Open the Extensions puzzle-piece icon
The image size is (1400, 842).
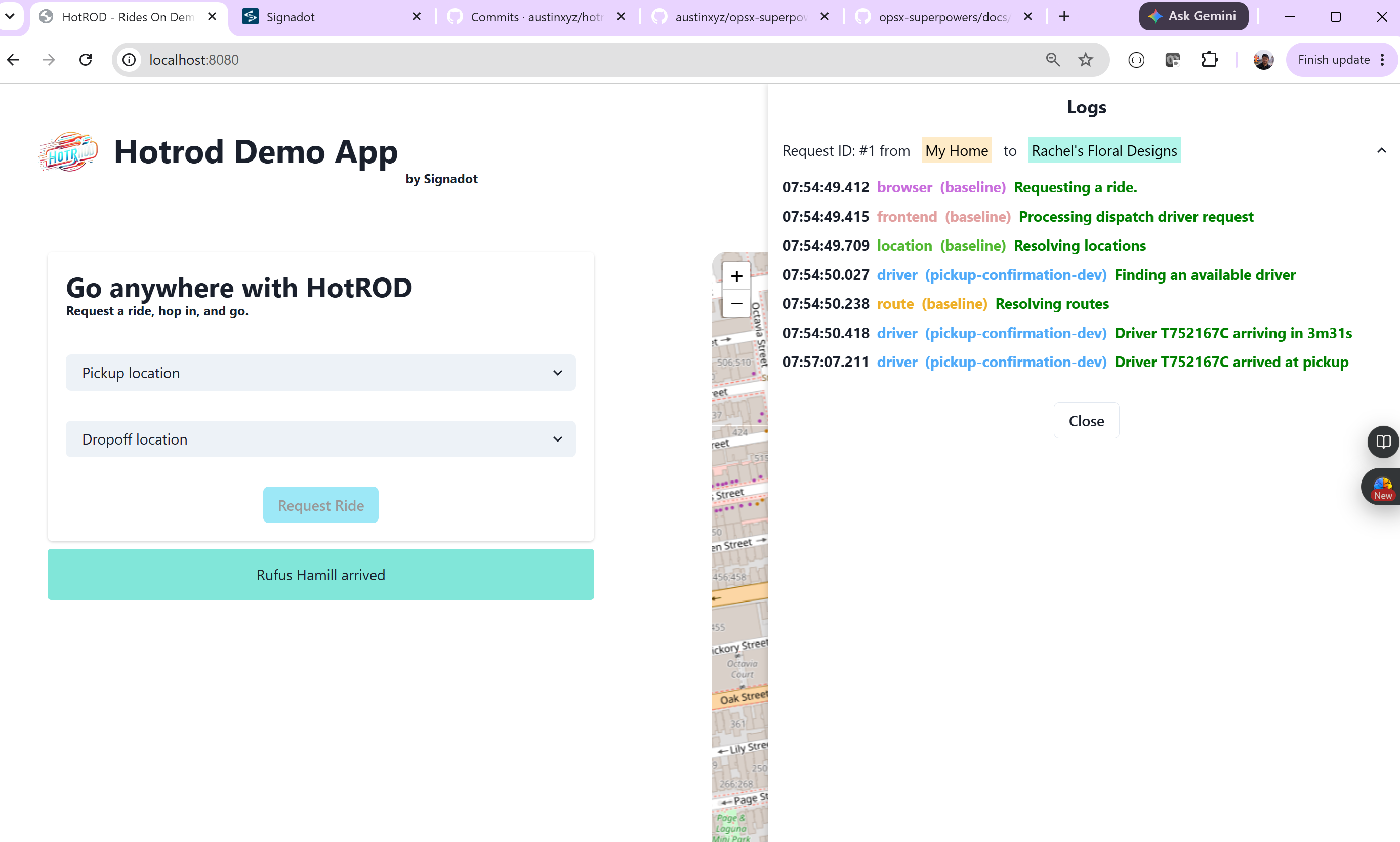[1210, 60]
